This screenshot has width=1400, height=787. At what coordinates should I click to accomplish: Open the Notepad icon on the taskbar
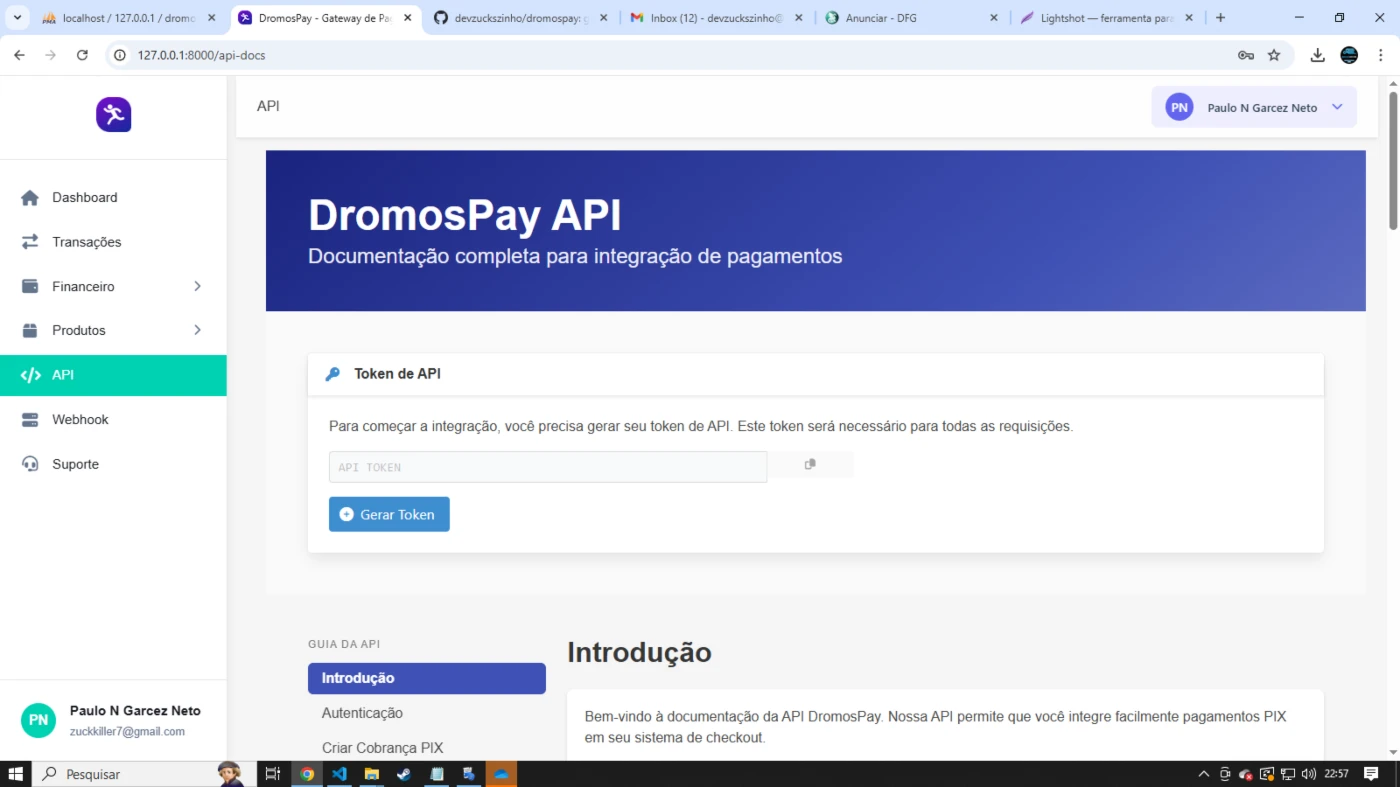(x=436, y=774)
